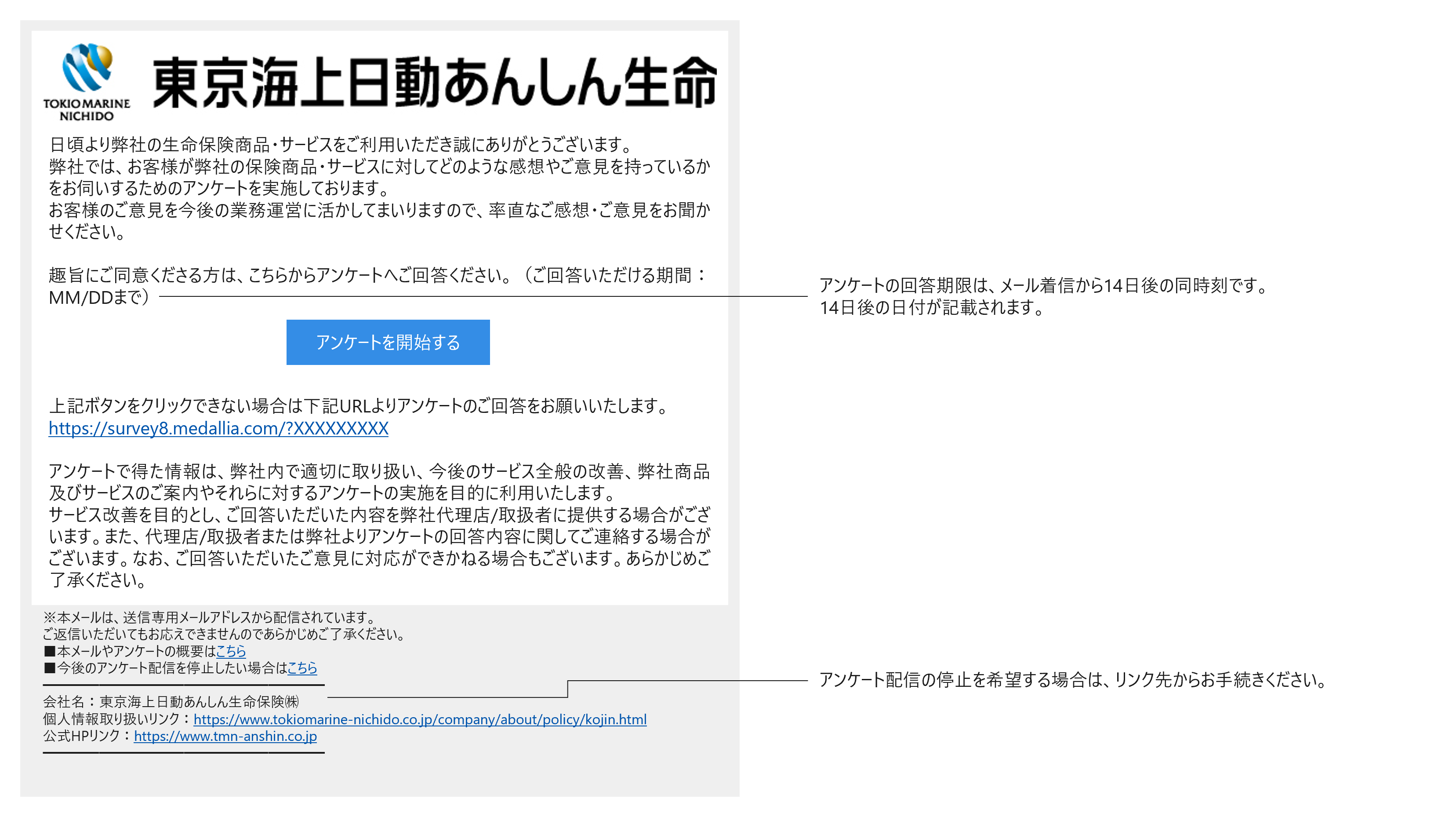
Task: Open the survey8.medallia.com survey URL
Action: (218, 428)
